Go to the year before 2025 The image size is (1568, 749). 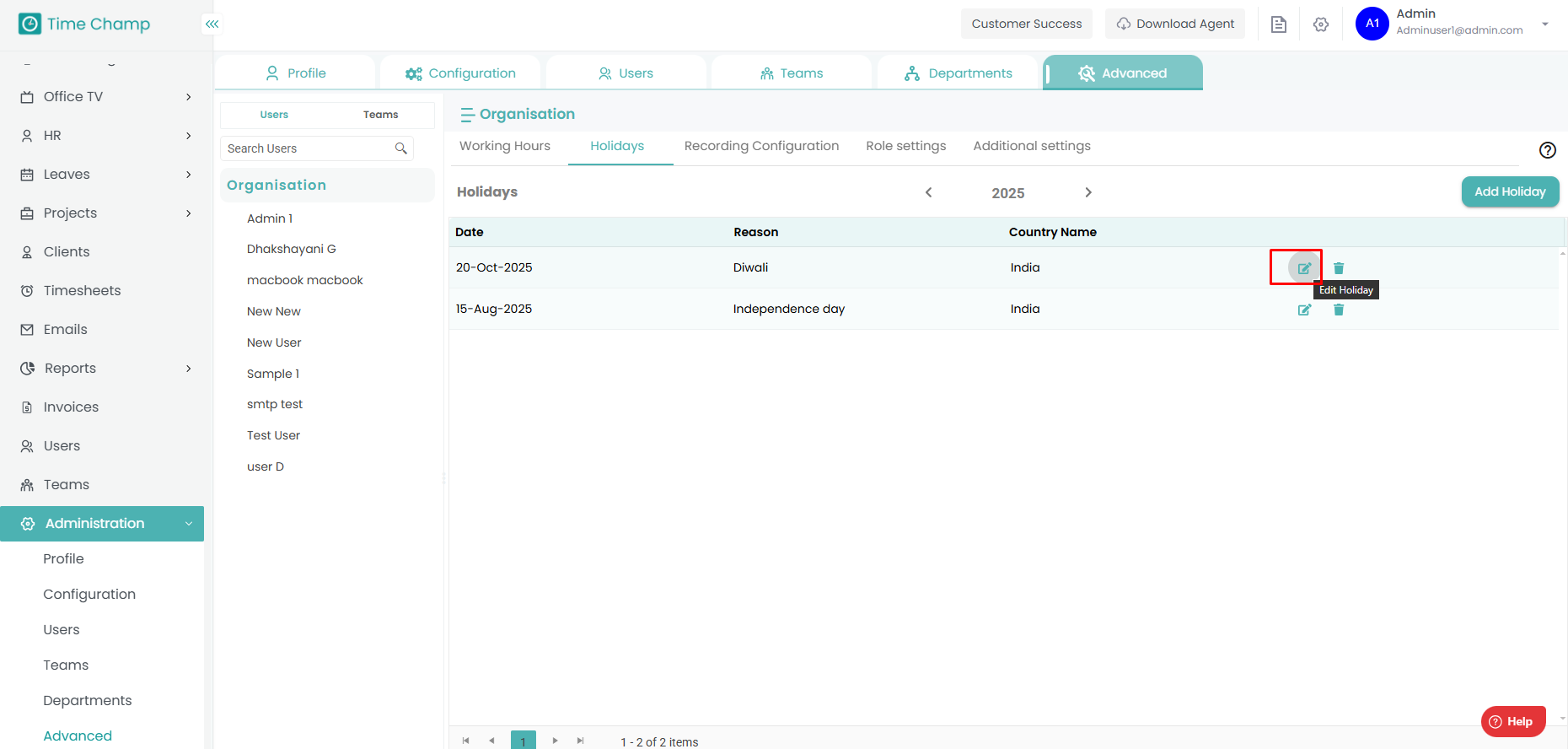point(928,192)
